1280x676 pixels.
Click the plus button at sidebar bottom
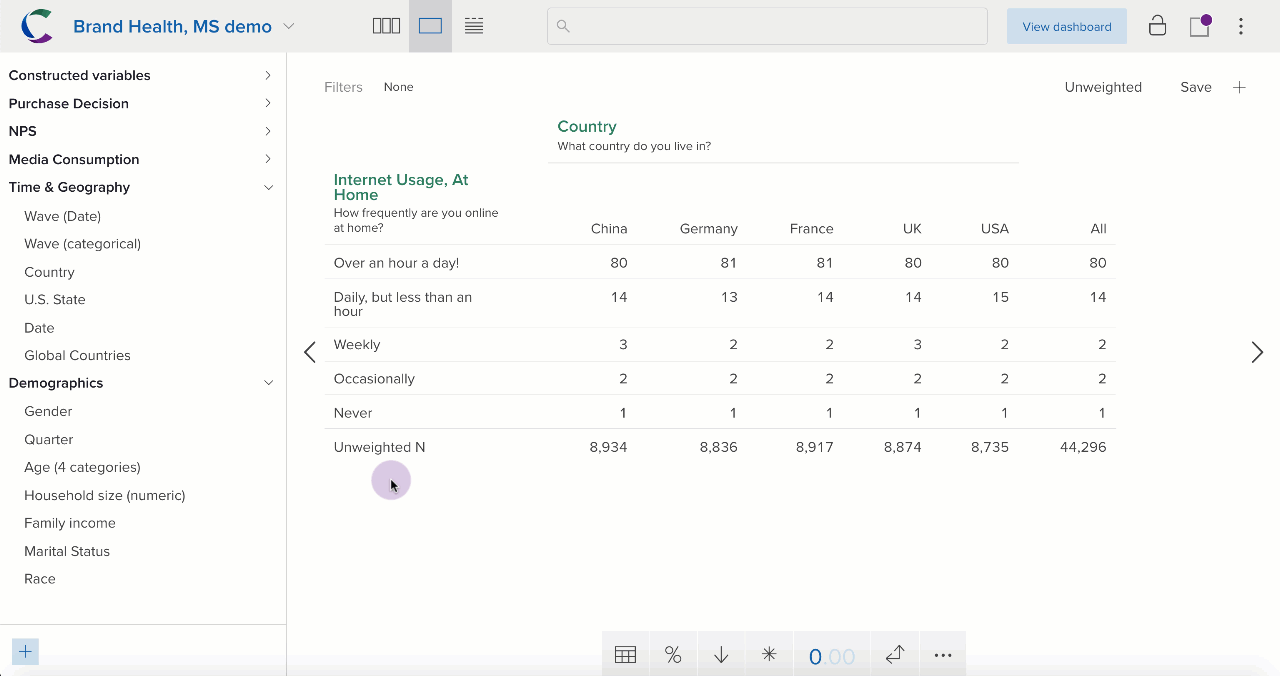25,652
